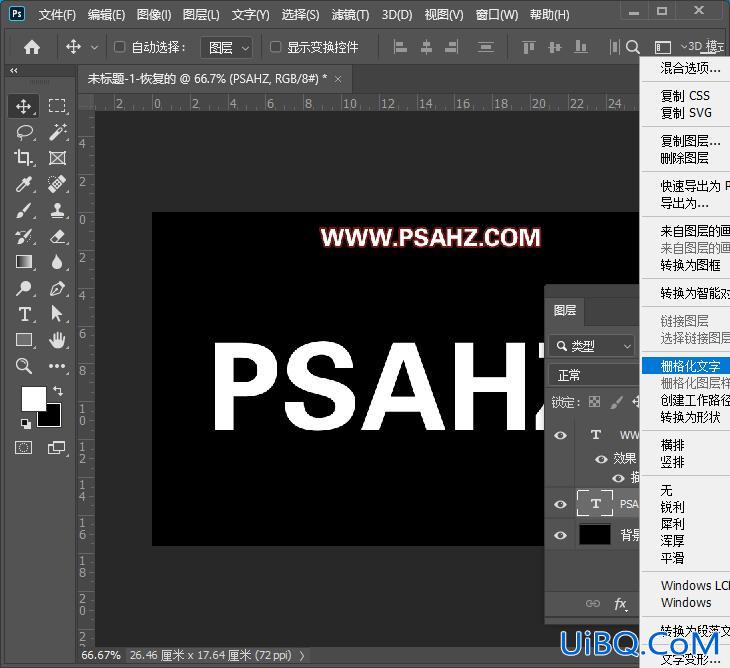This screenshot has height=668, width=730.
Task: Open Move tool preset picker arrow
Action: coord(95,47)
